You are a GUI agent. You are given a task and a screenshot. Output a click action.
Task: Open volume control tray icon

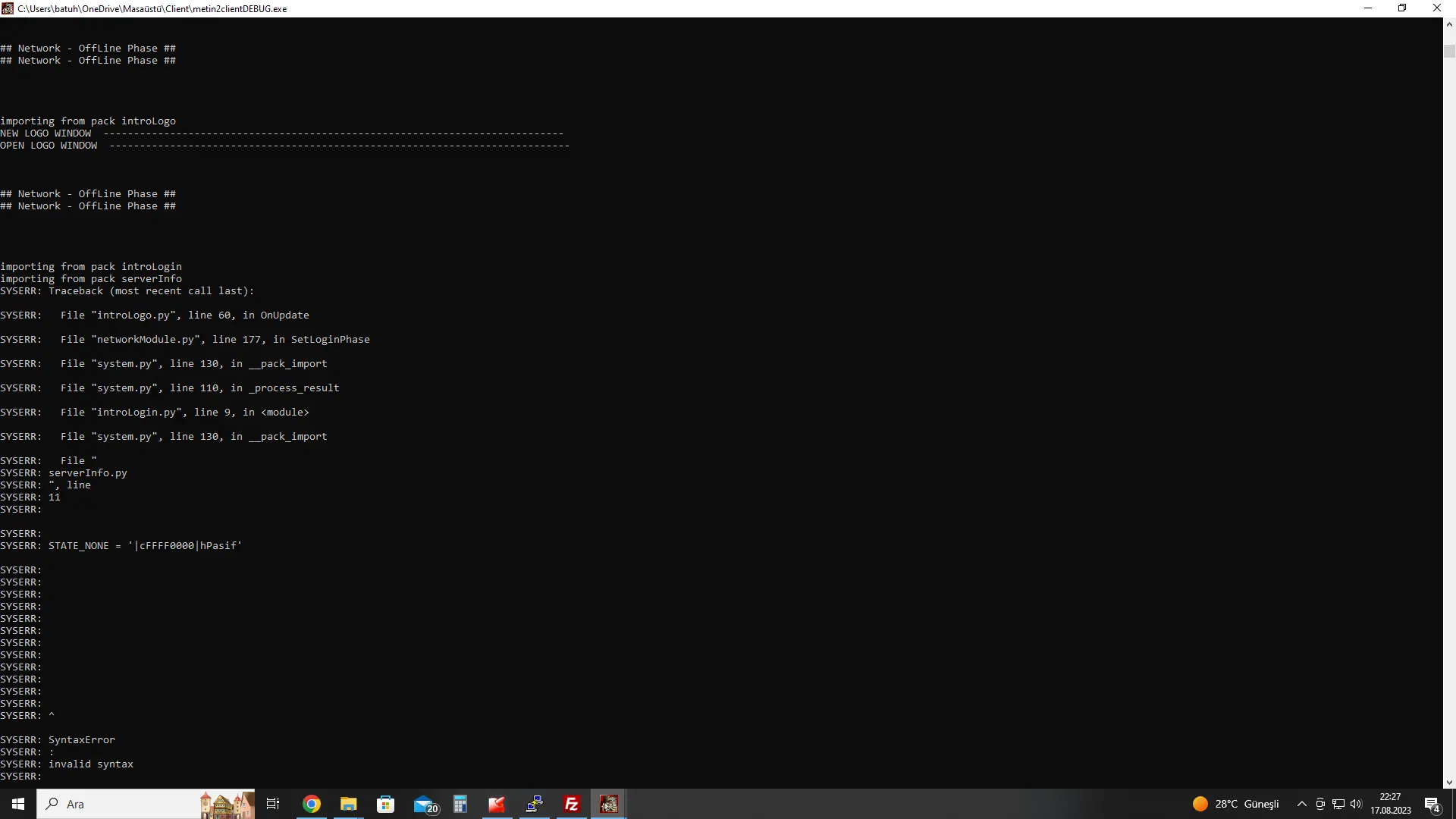(1356, 804)
